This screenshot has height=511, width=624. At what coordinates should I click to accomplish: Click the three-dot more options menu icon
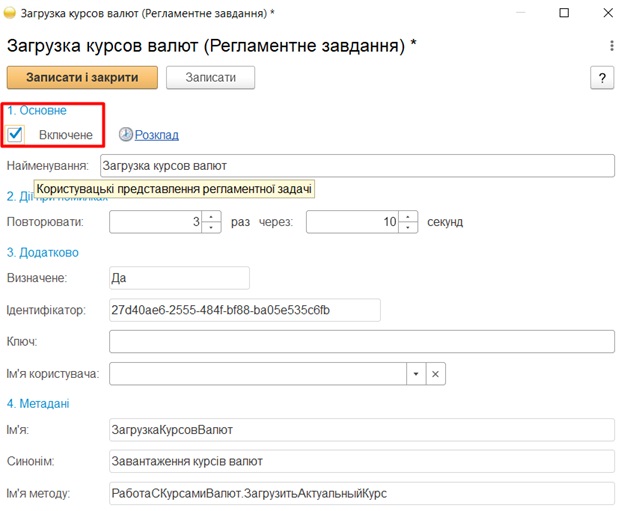(611, 46)
